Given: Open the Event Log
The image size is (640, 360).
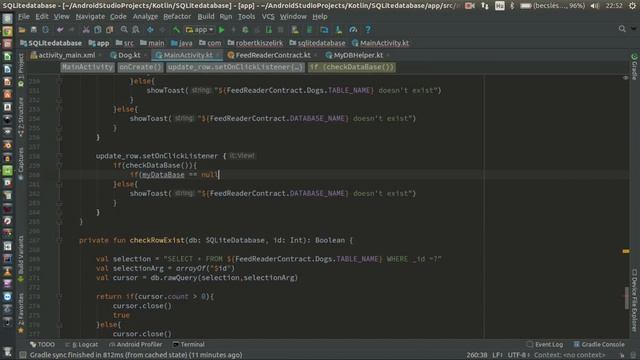Looking at the screenshot, I should pos(545,344).
